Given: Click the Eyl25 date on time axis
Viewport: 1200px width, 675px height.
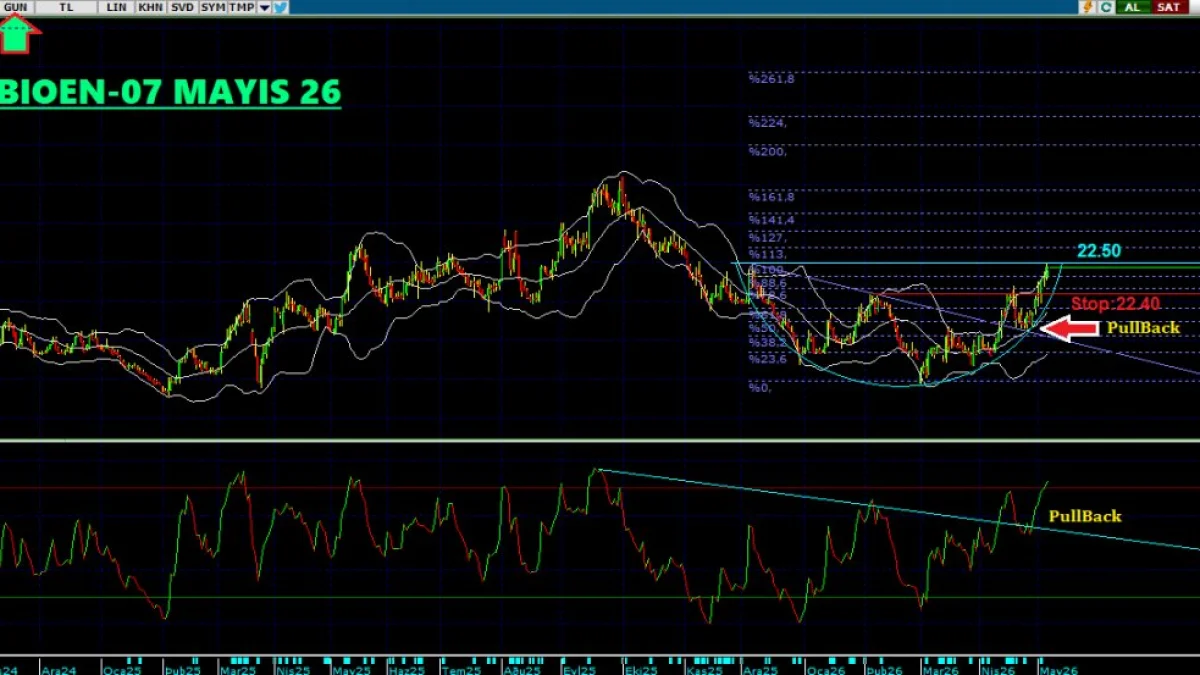Looking at the screenshot, I should 581,669.
